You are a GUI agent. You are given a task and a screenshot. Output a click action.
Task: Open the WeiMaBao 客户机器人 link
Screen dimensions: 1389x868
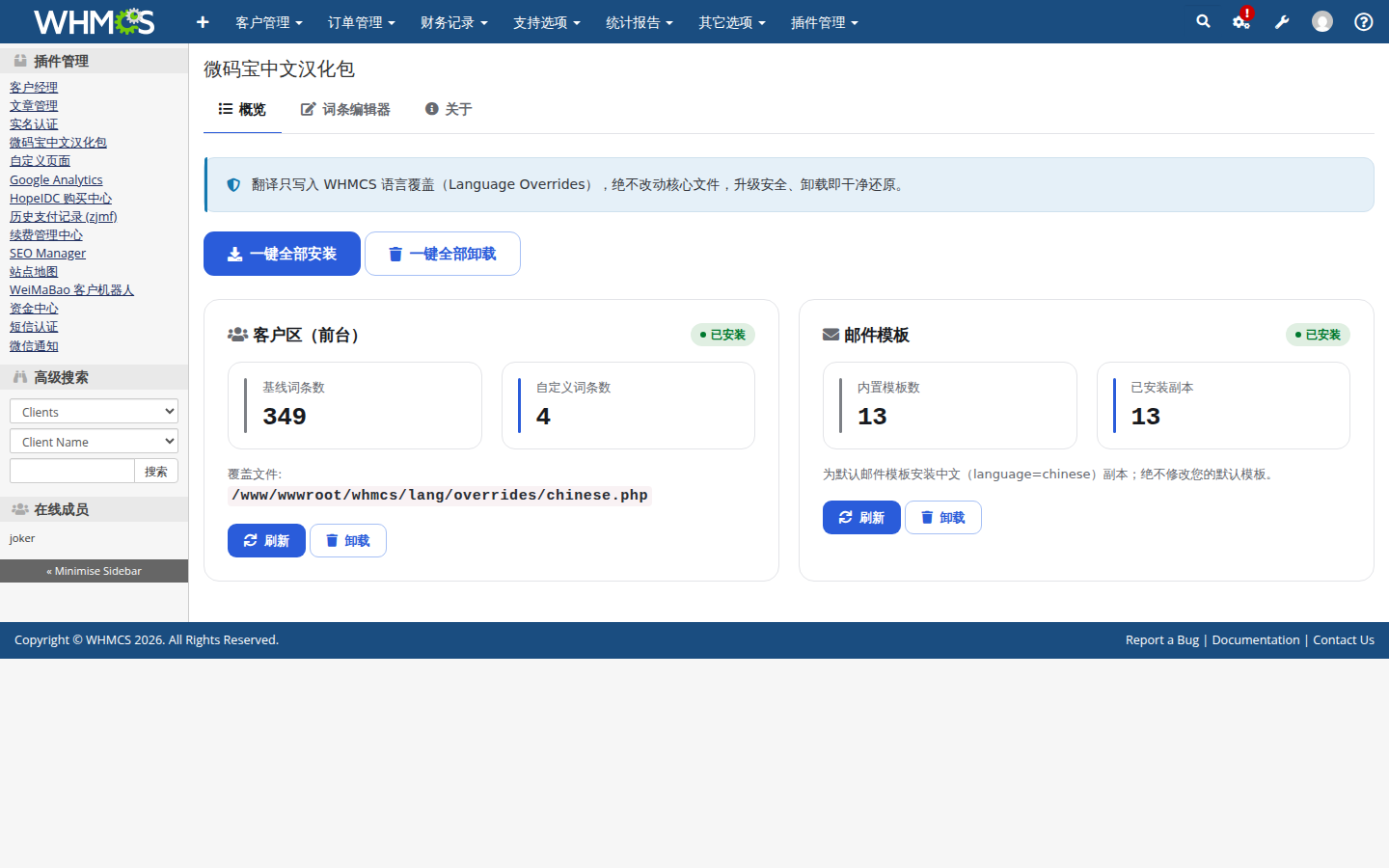click(x=71, y=289)
